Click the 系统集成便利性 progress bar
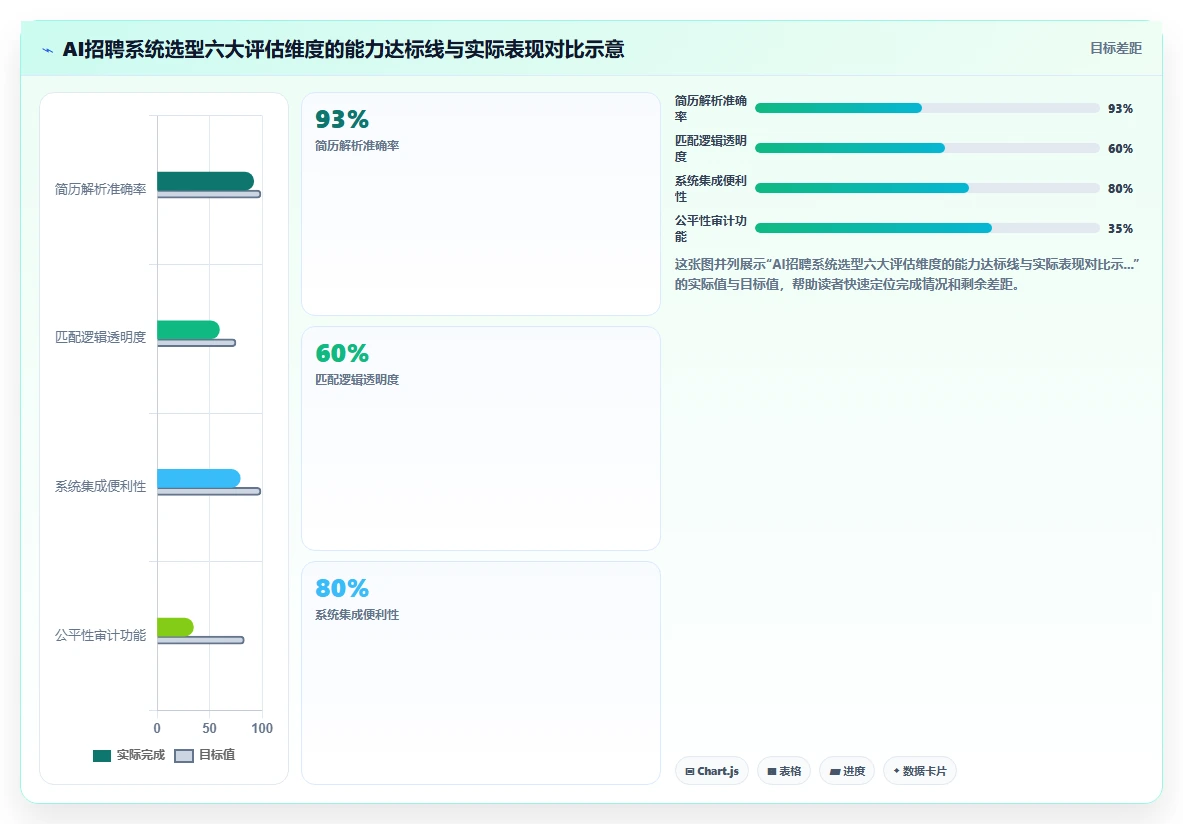The image size is (1183, 824). (x=927, y=188)
